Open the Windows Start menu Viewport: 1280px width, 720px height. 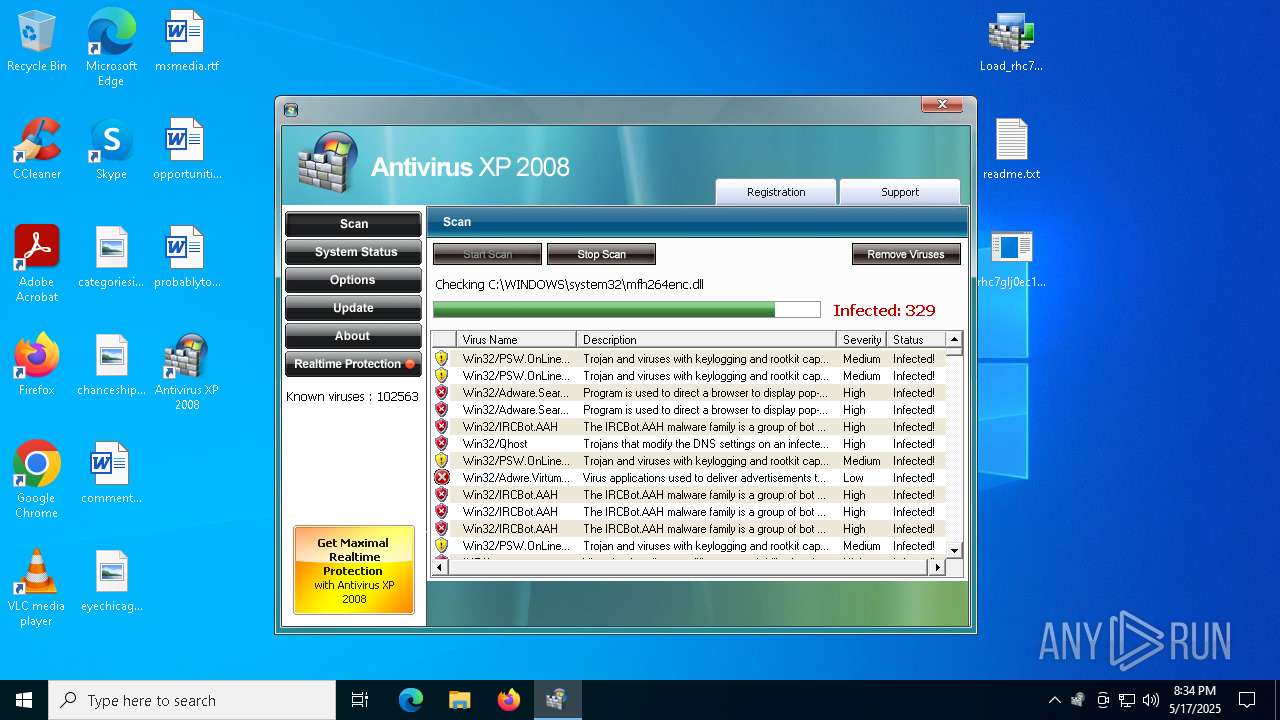[24, 700]
